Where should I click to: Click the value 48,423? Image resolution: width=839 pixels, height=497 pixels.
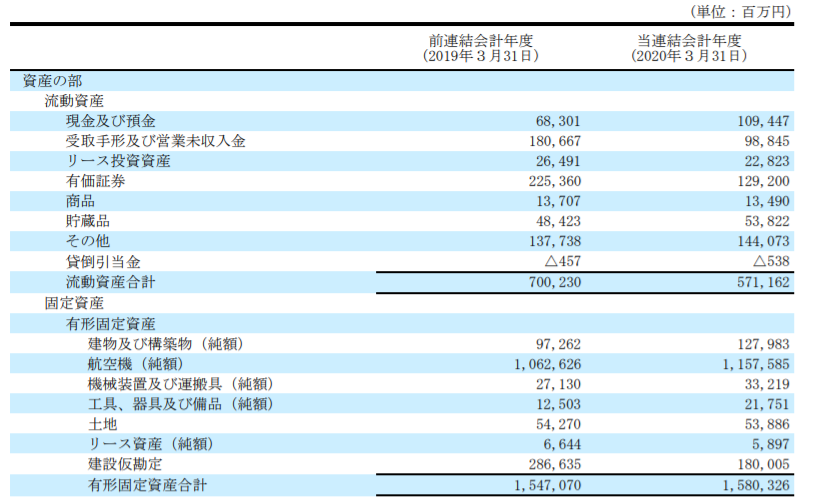[558, 221]
